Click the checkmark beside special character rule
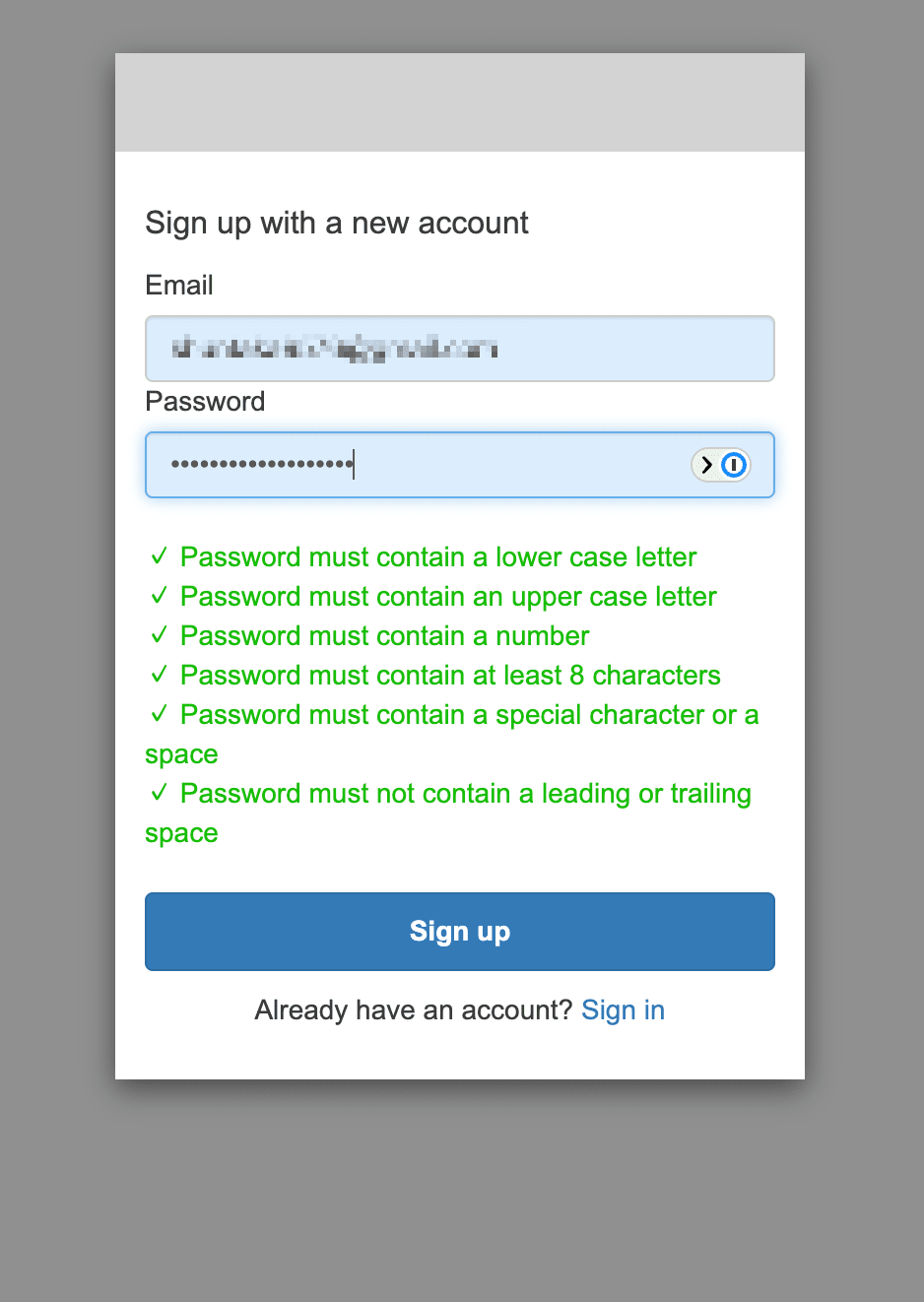 pyautogui.click(x=159, y=714)
